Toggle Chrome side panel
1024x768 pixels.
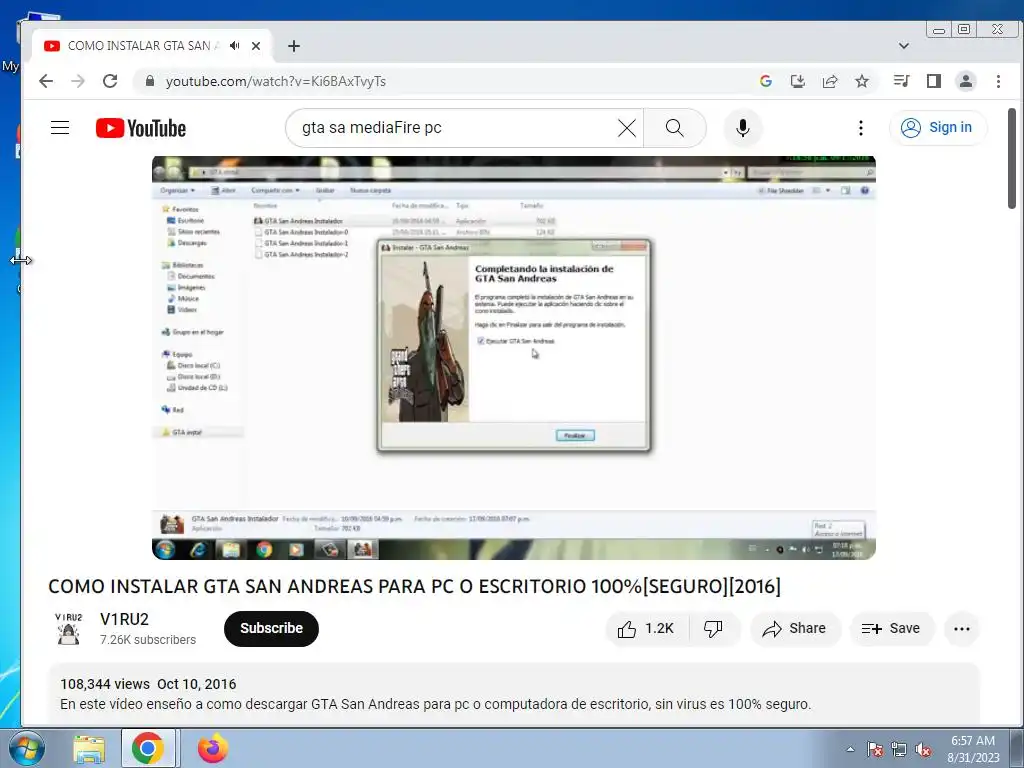coord(934,81)
